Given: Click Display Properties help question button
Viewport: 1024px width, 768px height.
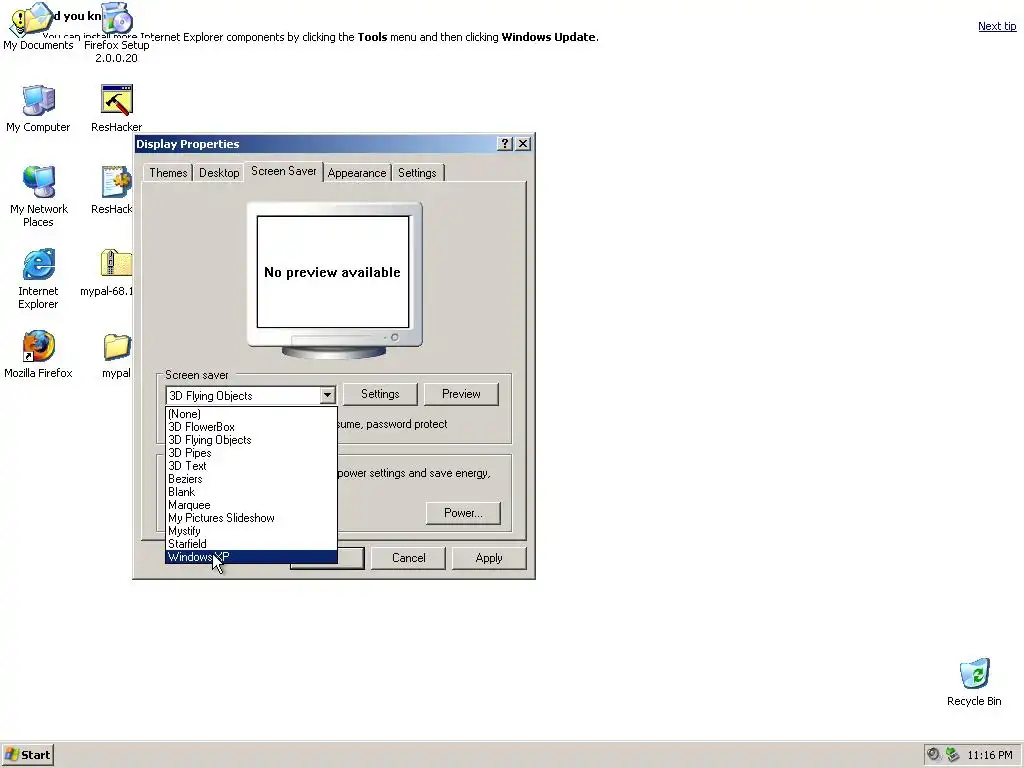Looking at the screenshot, I should [x=504, y=144].
